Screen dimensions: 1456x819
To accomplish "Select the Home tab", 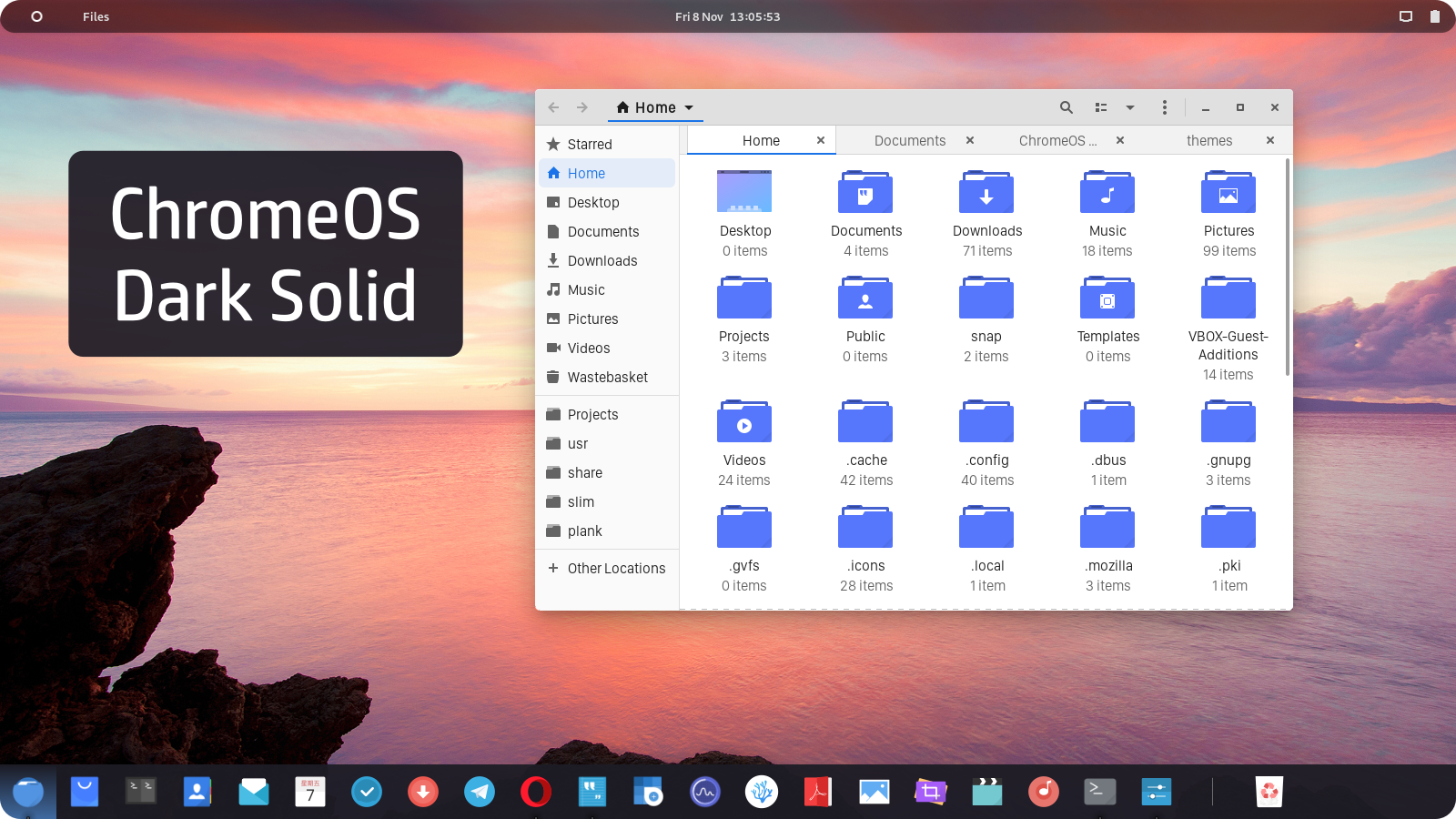I will (x=761, y=140).
